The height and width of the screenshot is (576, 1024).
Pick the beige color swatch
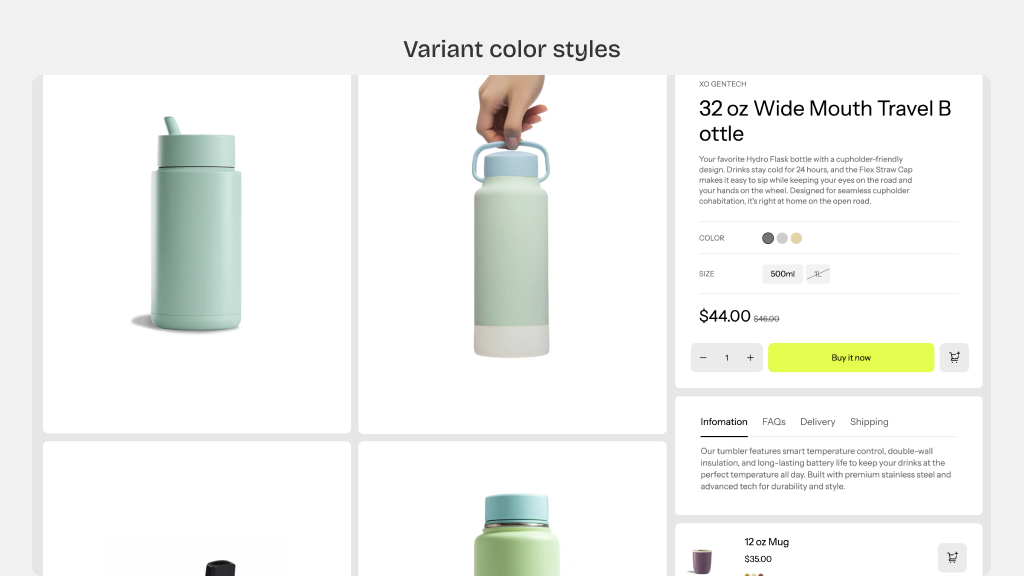click(797, 238)
